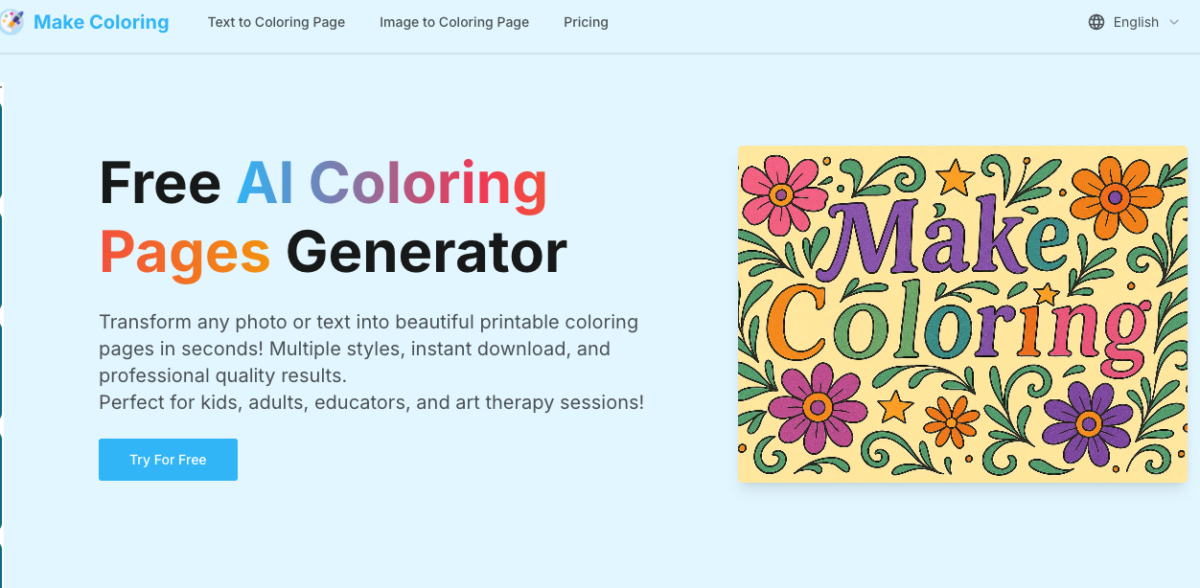The height and width of the screenshot is (588, 1200).
Task: Click the pink flower in the illustration
Action: coord(780,193)
